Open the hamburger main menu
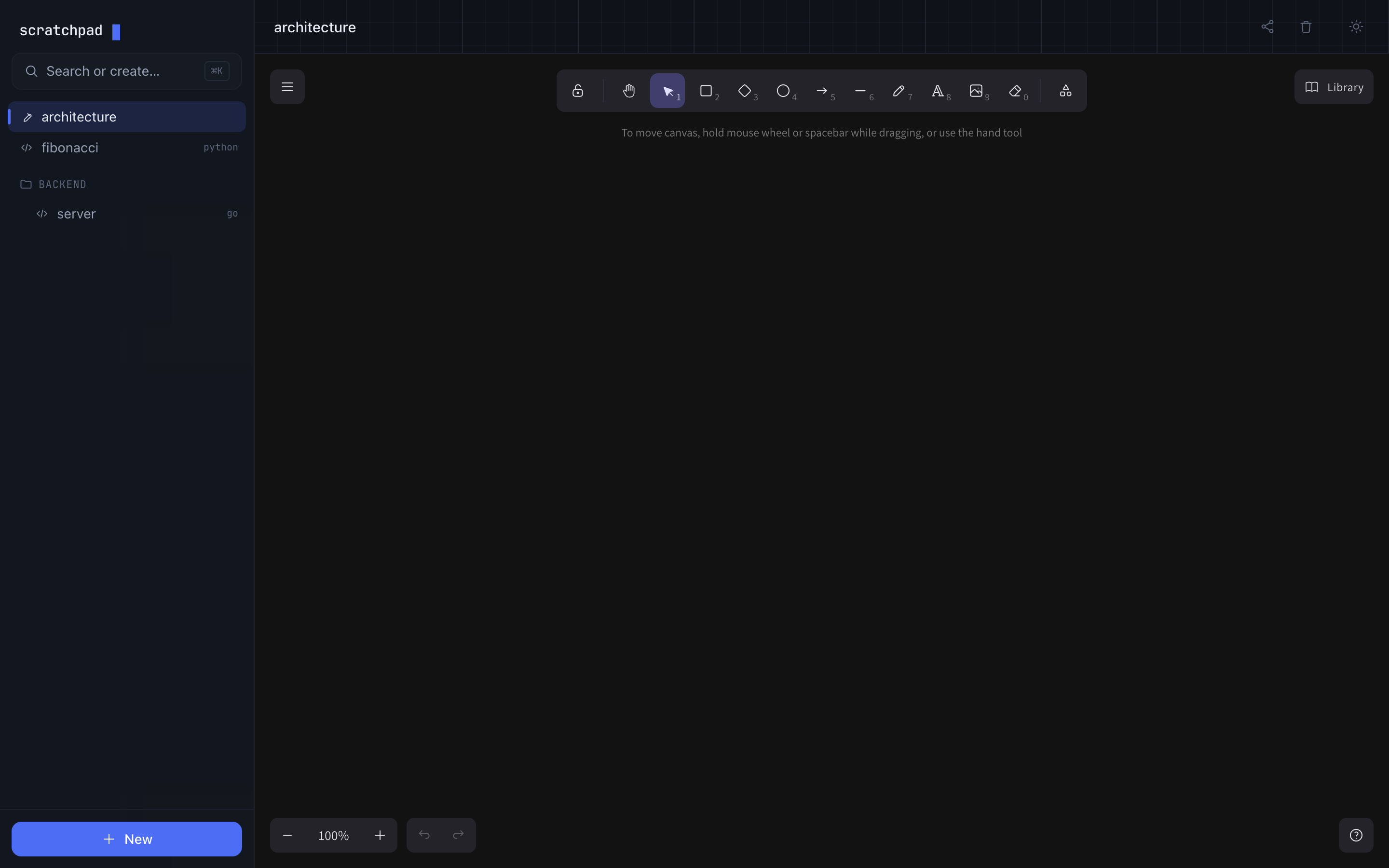The width and height of the screenshot is (1389, 868). point(287,87)
